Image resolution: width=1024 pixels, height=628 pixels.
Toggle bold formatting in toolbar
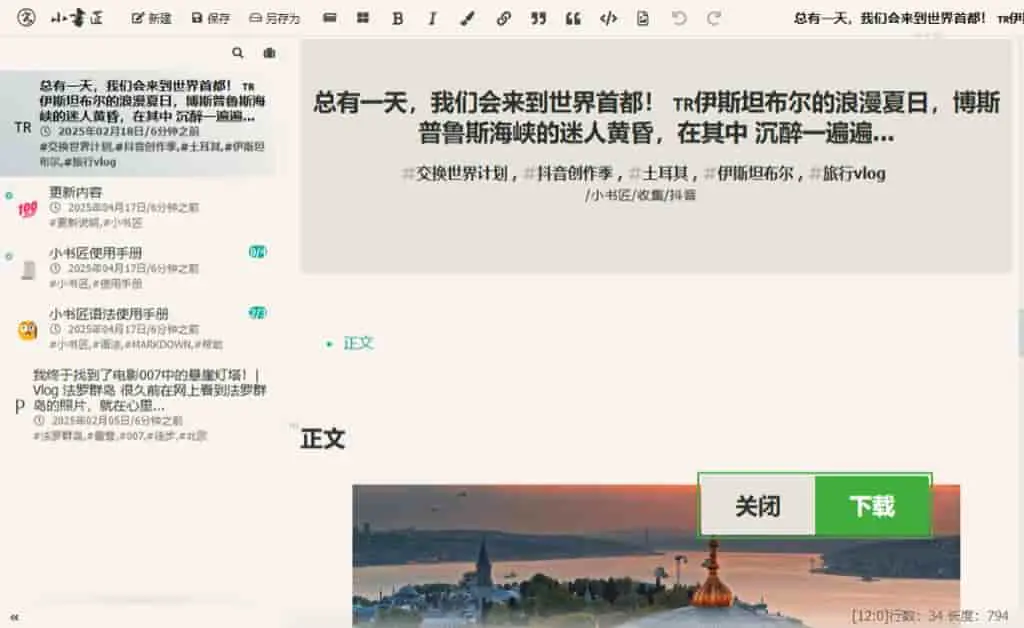click(397, 19)
